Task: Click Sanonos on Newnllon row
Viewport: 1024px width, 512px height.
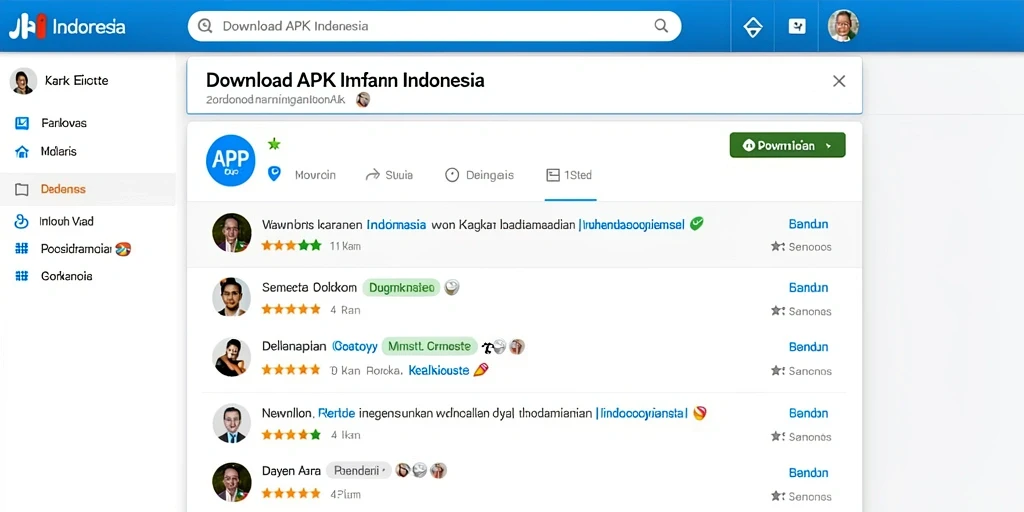Action: coord(801,436)
